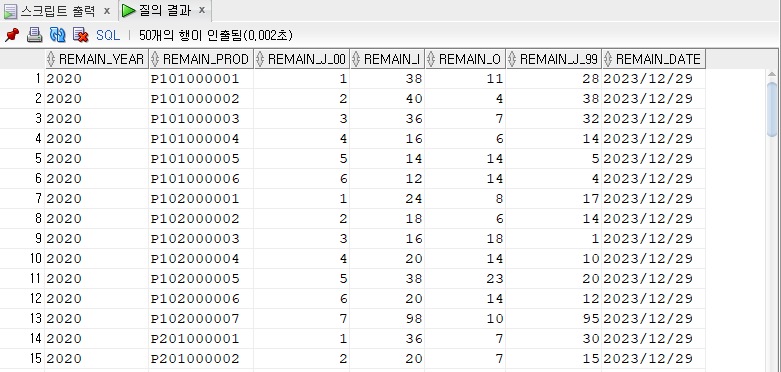
Task: Click REMAIN_O value 11 in row 1
Action: [465, 79]
